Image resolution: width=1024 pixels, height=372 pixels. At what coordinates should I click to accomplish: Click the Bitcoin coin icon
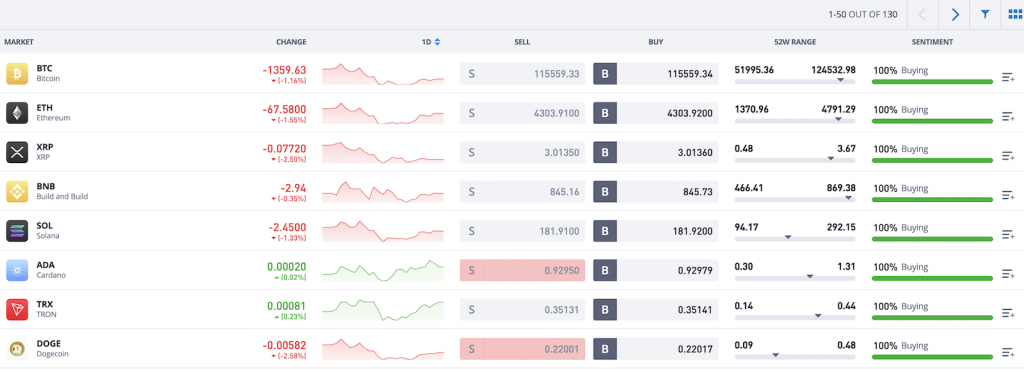coord(17,74)
